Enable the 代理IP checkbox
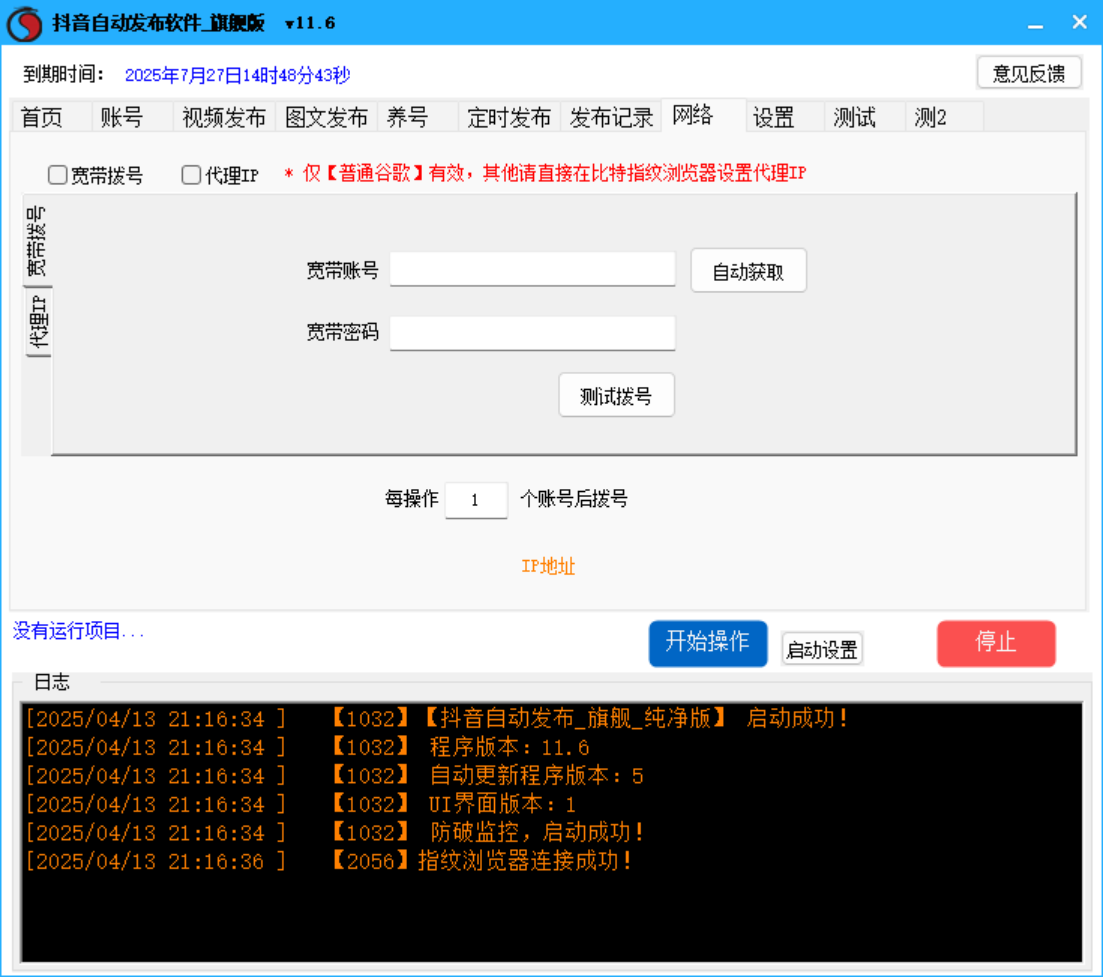The height and width of the screenshot is (977, 1103). pyautogui.click(x=191, y=174)
